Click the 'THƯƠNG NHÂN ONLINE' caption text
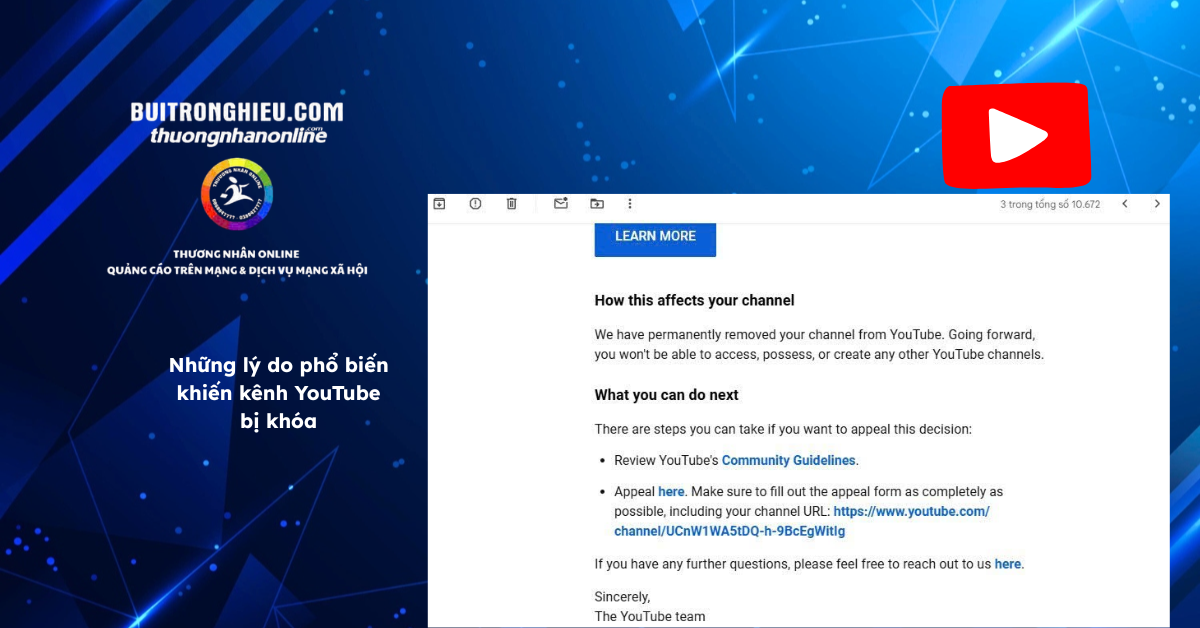This screenshot has height=628, width=1200. tap(236, 254)
